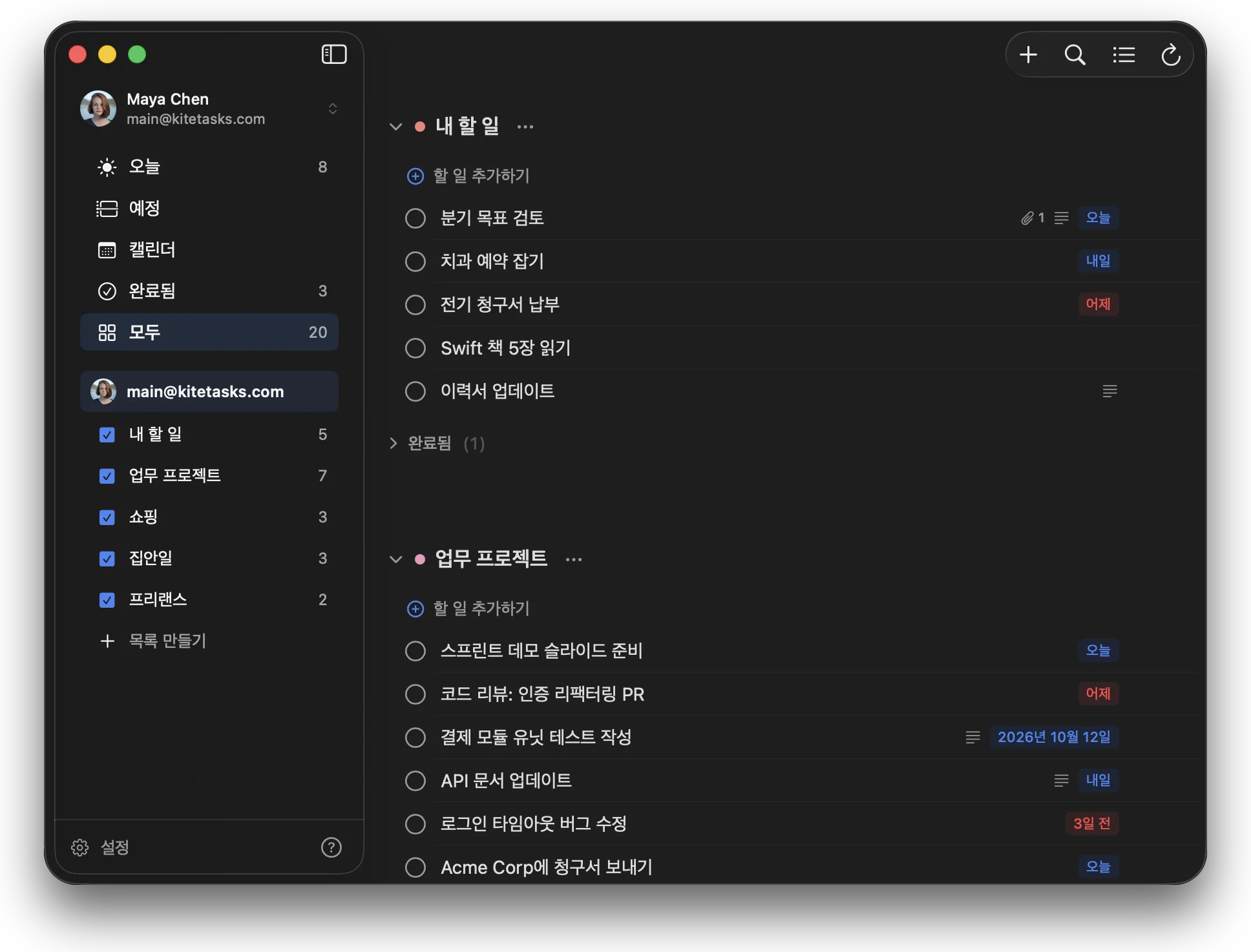Uncheck the 프리랜스 list checkbox
The height and width of the screenshot is (952, 1251).
coord(107,600)
